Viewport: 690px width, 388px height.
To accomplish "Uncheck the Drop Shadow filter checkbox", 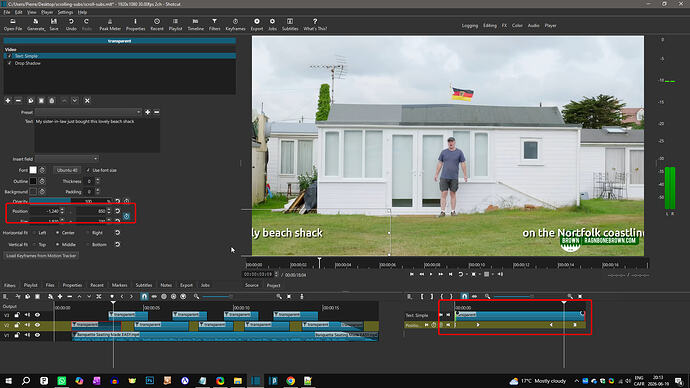I will coord(10,63).
